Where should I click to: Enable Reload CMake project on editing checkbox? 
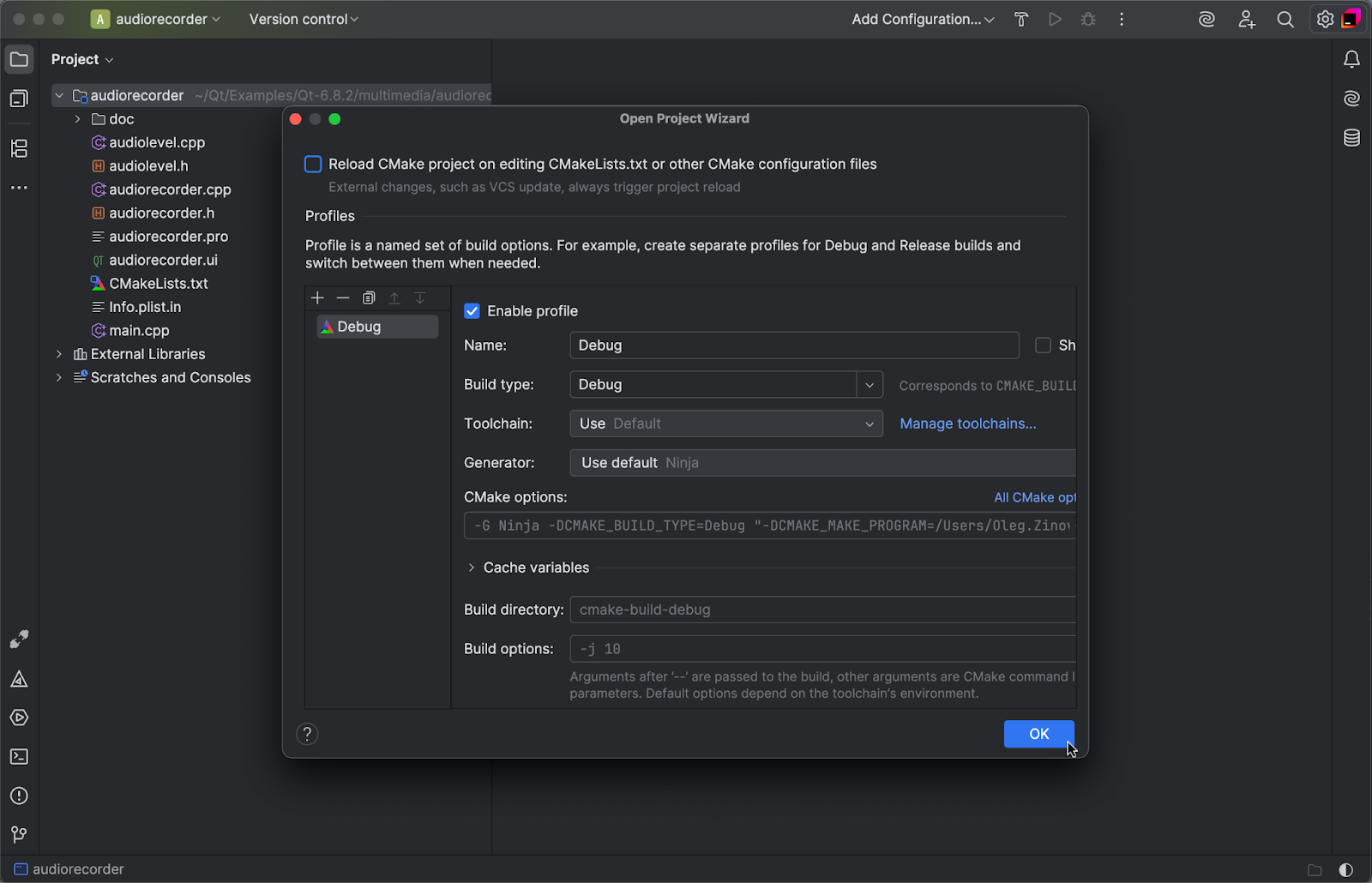click(313, 164)
